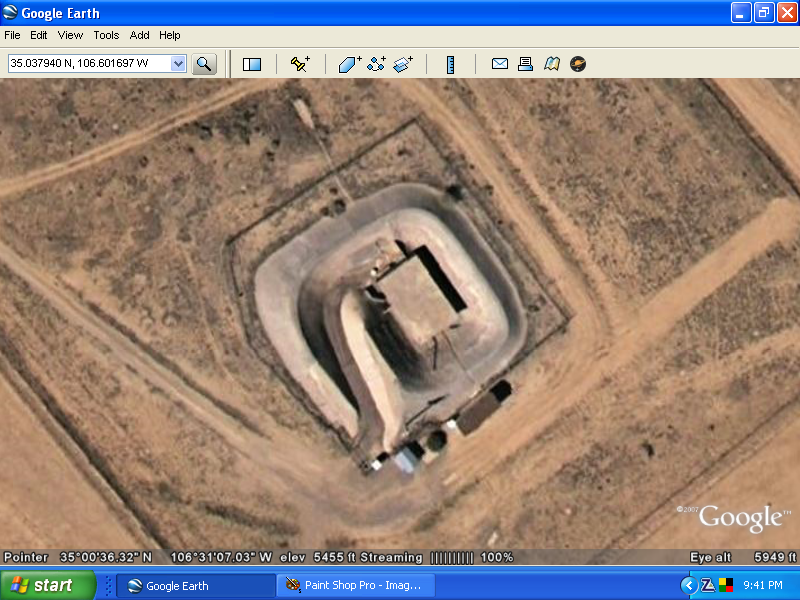Expand the search coordinates dropdown arrow

tap(178, 64)
